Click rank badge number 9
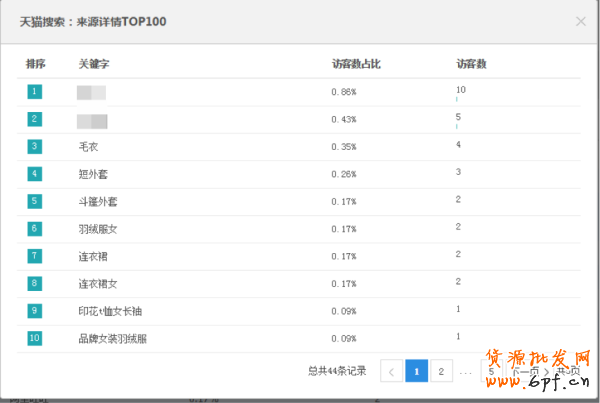 click(x=35, y=311)
